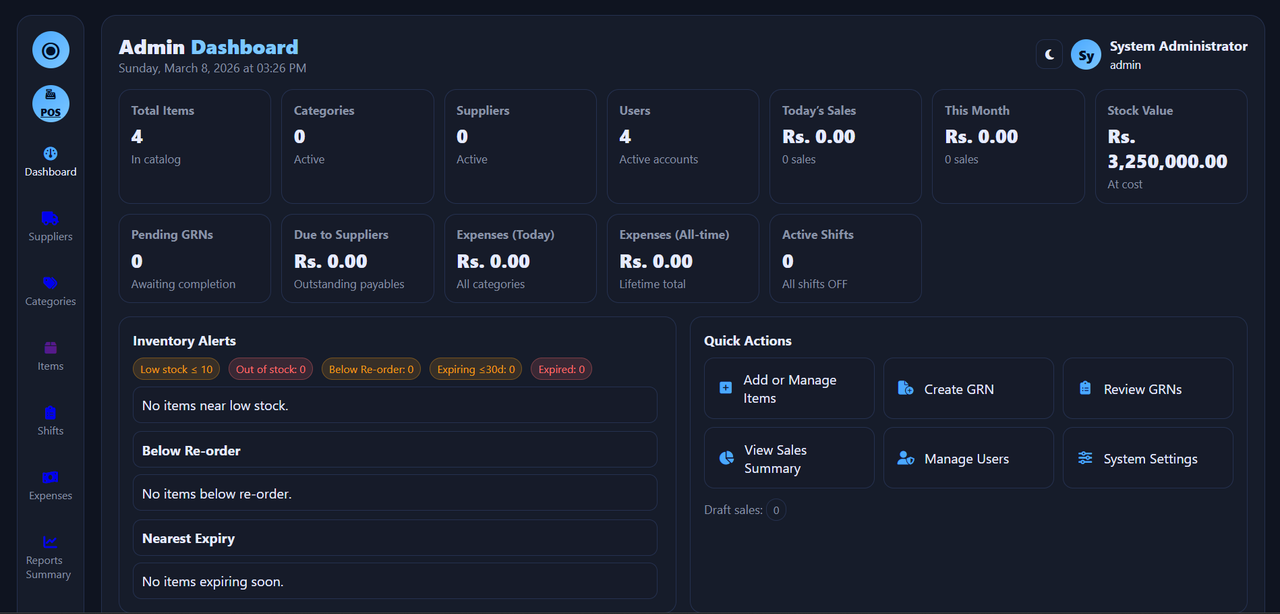
Task: Click plus icon beside Add or Manage Items
Action: click(726, 388)
